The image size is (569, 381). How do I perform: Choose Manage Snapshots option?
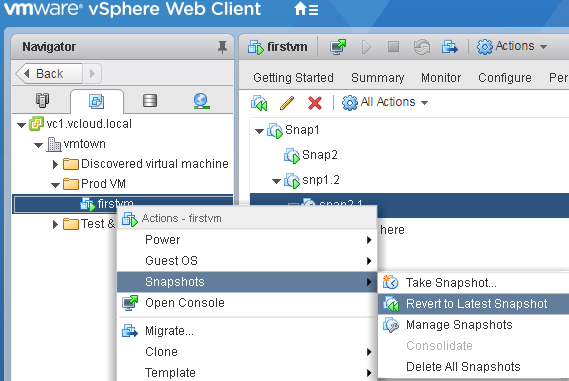pyautogui.click(x=473, y=325)
